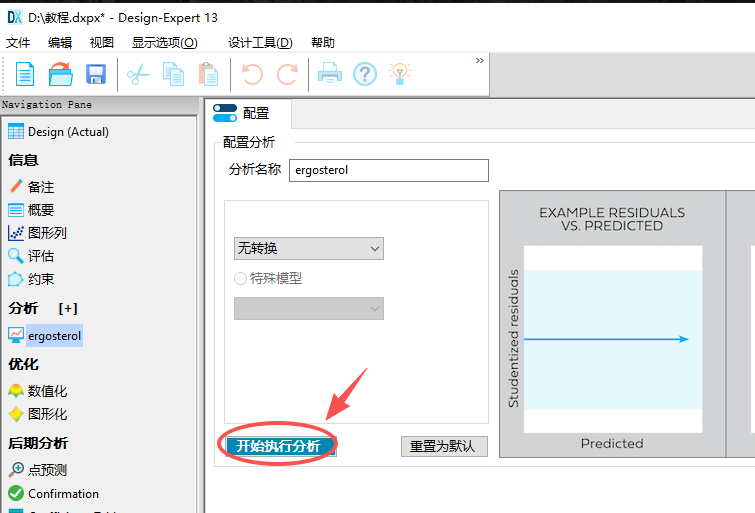Click the 分析名称 text field
The image size is (755, 513).
point(388,170)
